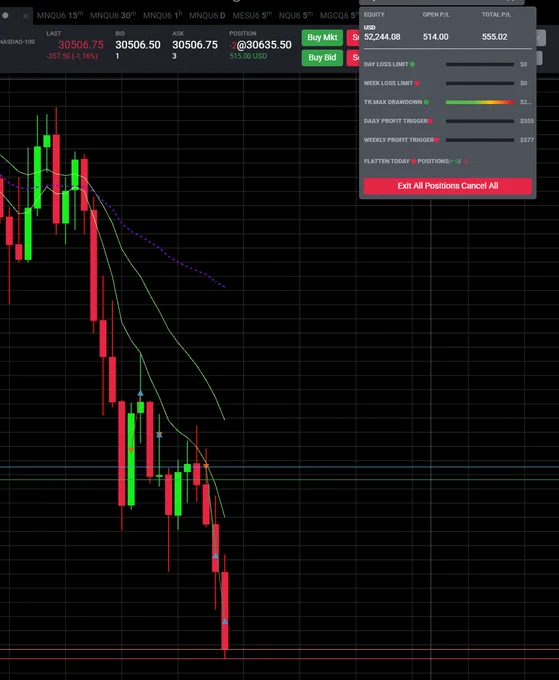Click the Buy Bid button

[322, 57]
